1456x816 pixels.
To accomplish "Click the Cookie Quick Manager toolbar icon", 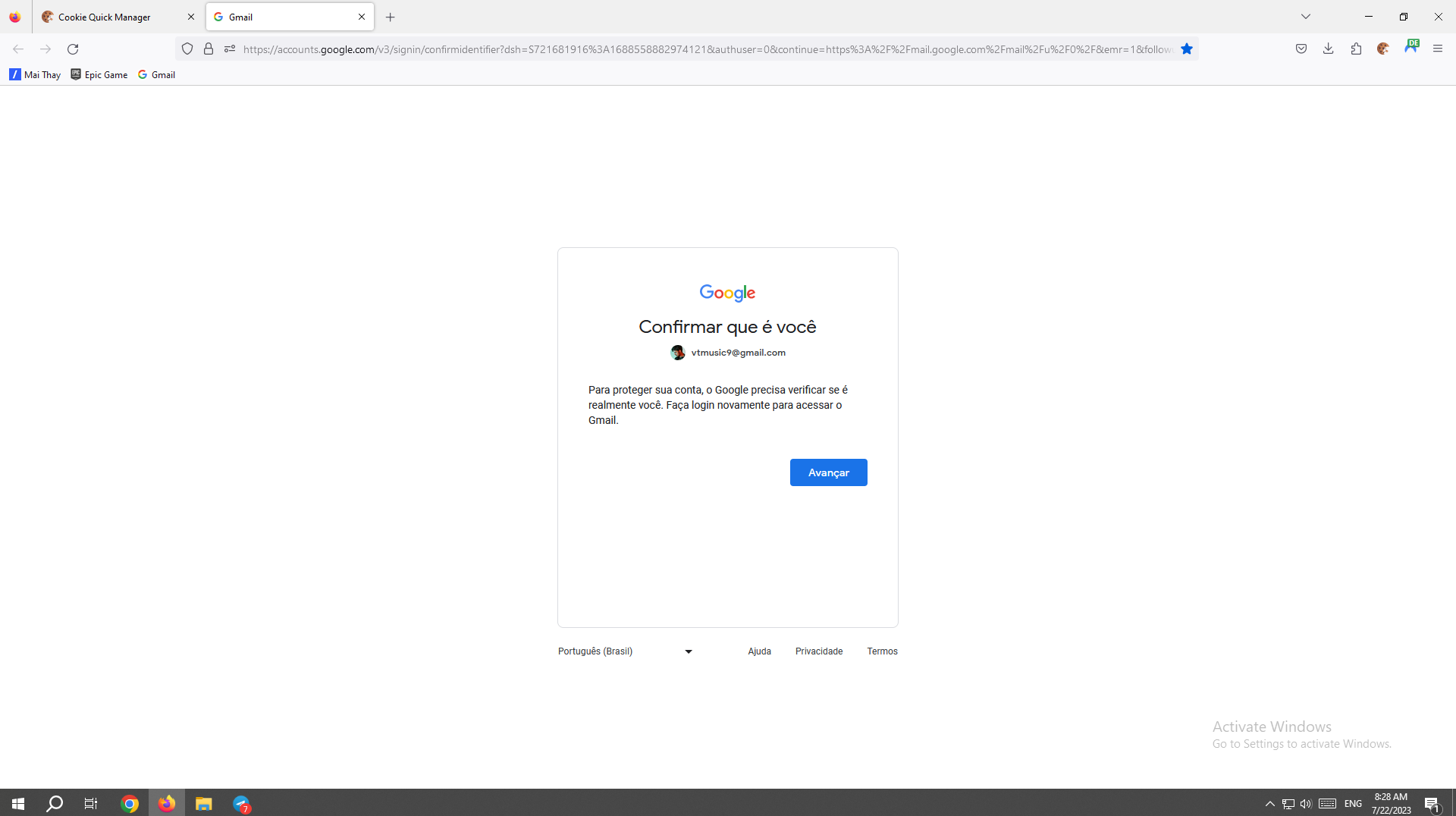I will 1383,49.
